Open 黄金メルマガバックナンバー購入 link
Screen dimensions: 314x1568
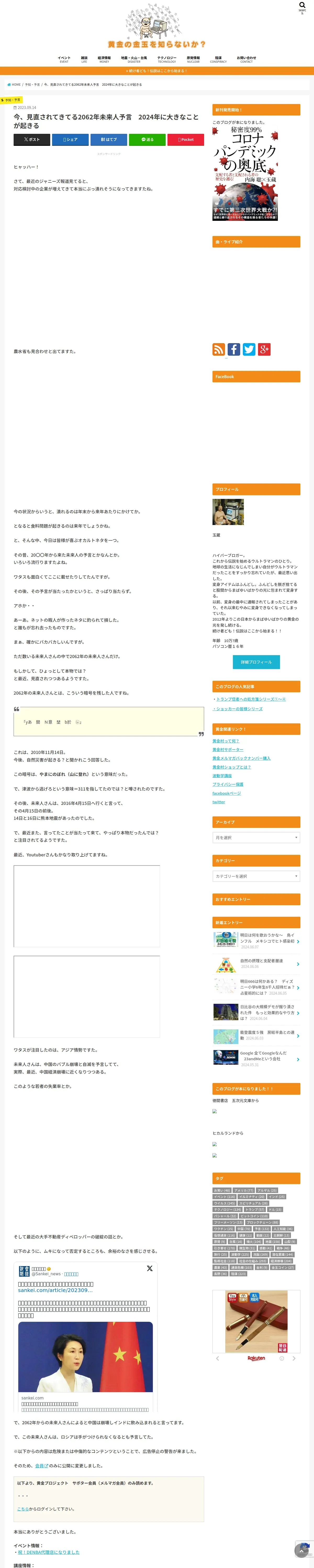click(242, 758)
